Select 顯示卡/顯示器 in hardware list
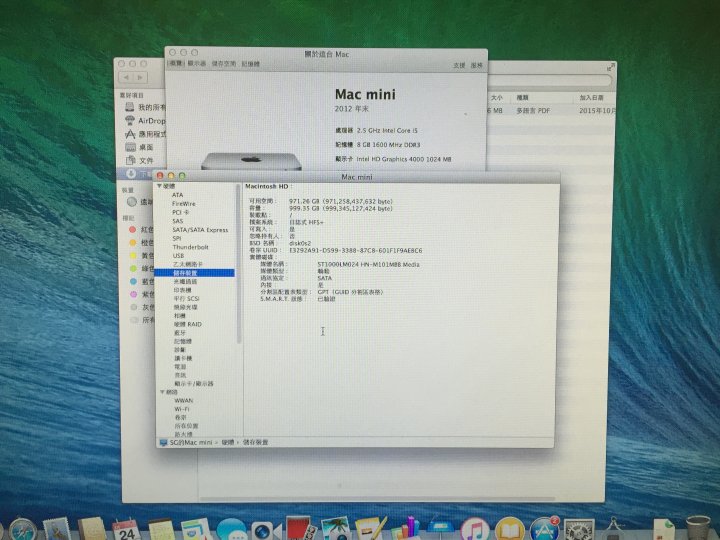 click(195, 384)
